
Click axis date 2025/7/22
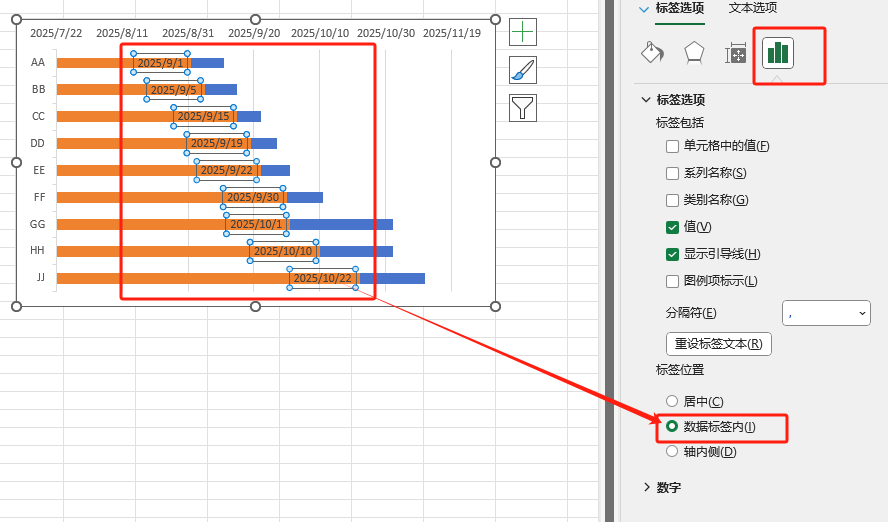tap(56, 33)
